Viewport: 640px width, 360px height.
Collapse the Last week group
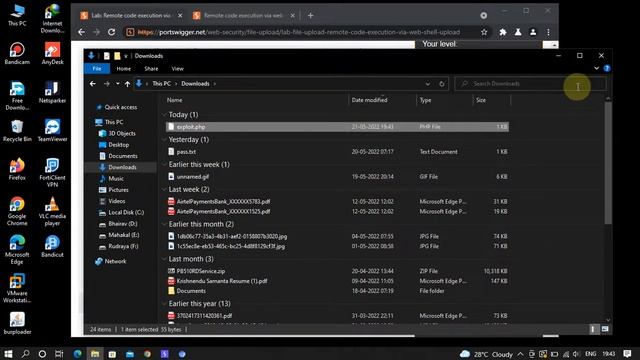[164, 189]
